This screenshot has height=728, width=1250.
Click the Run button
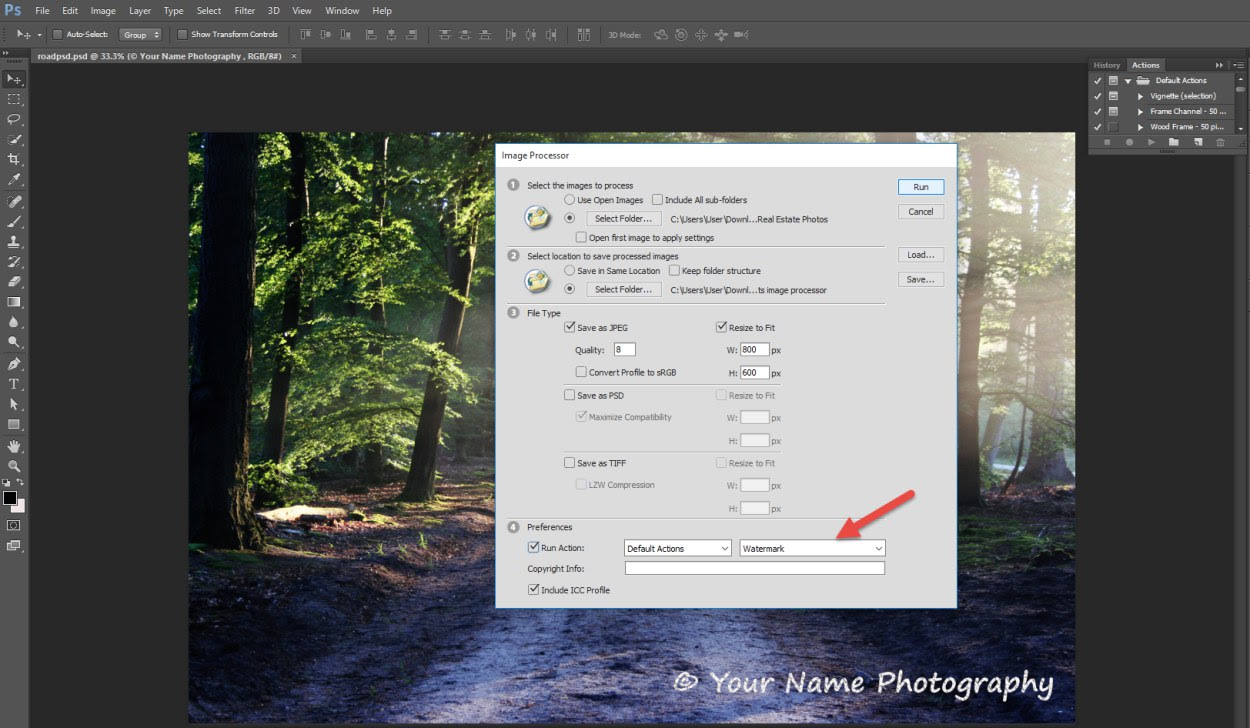click(x=921, y=187)
